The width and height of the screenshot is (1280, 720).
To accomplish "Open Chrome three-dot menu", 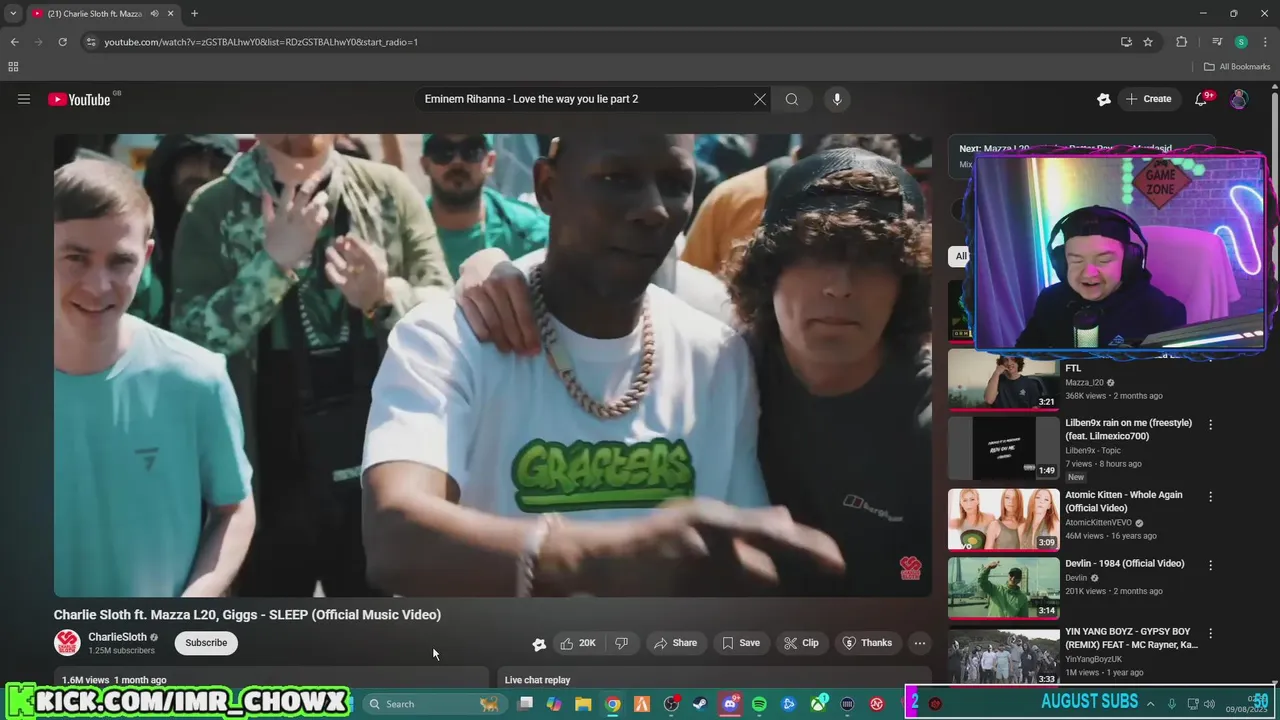I will pyautogui.click(x=1264, y=42).
